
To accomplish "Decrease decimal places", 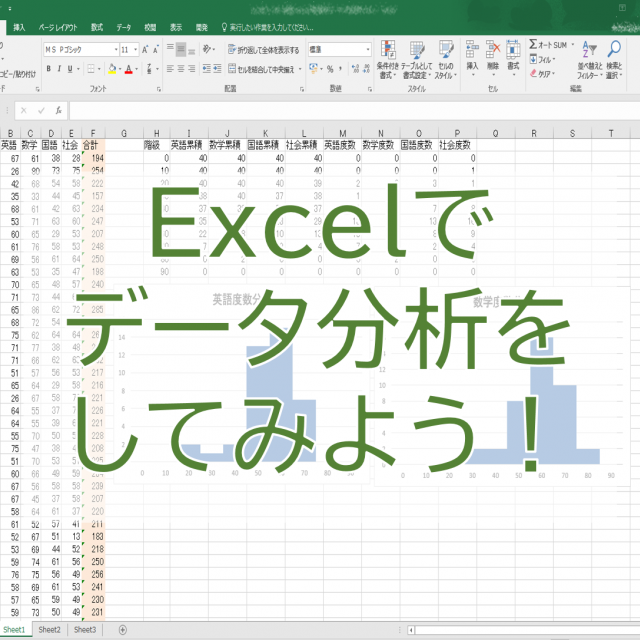I will pos(367,69).
